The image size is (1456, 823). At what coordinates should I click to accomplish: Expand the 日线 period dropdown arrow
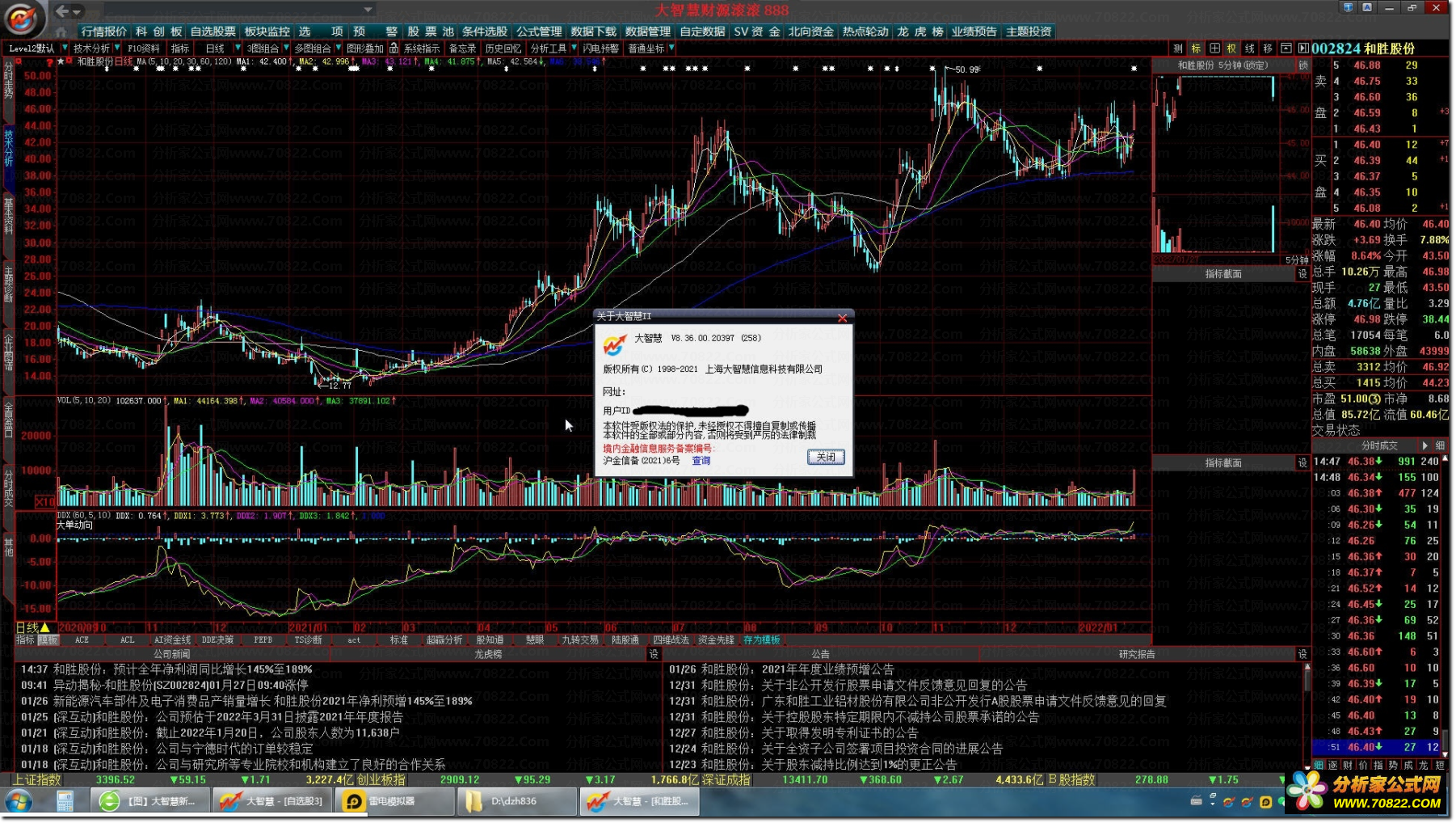pos(237,49)
